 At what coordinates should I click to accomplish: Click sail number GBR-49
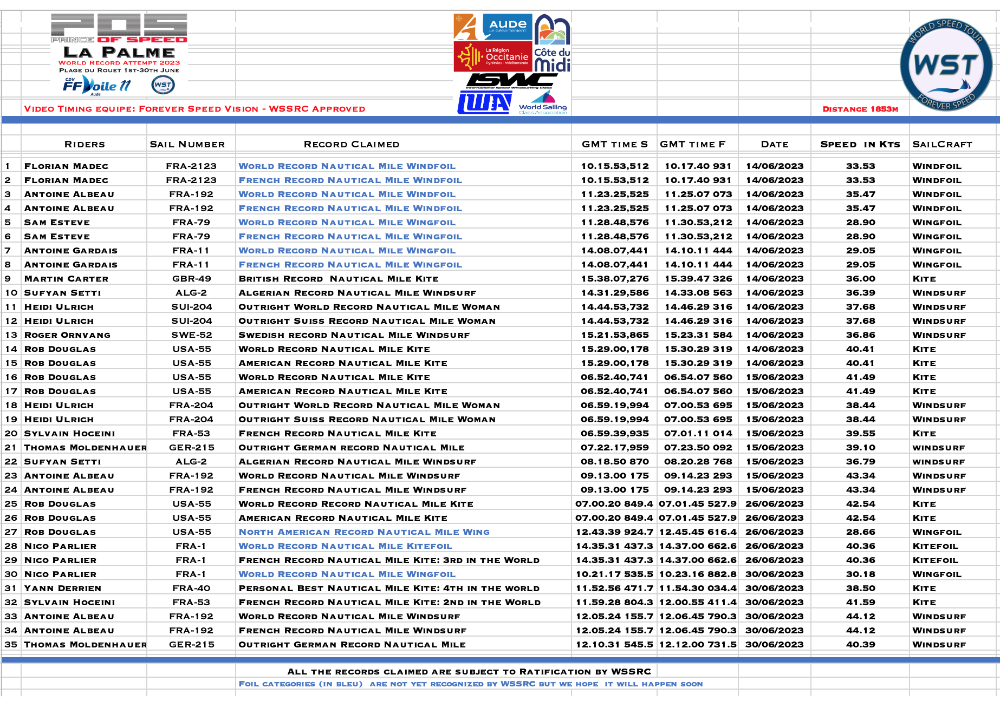(x=191, y=279)
